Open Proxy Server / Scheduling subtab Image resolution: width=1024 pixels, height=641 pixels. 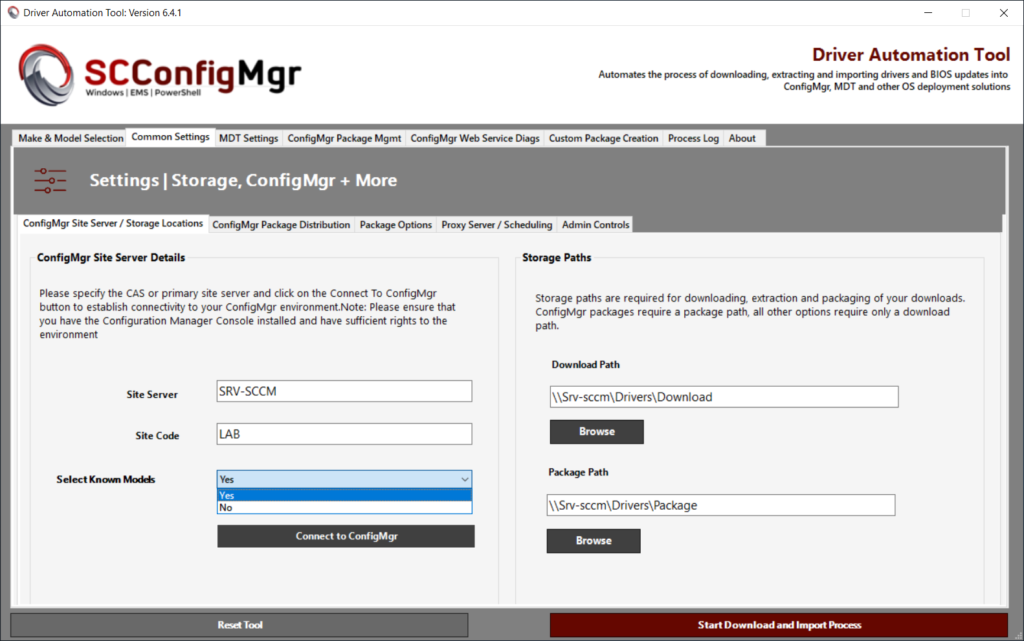(x=496, y=225)
